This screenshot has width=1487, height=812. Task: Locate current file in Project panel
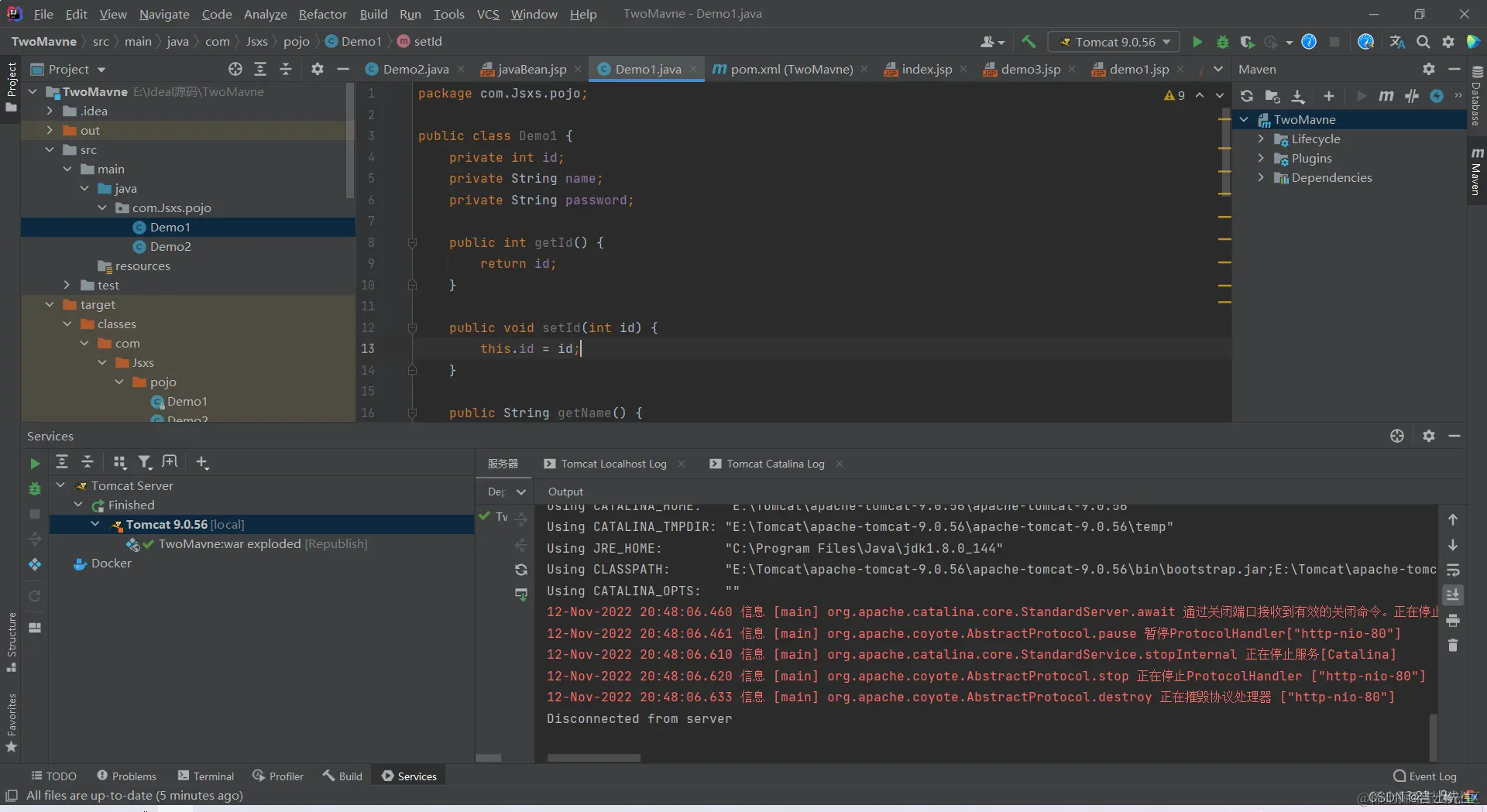(x=235, y=69)
